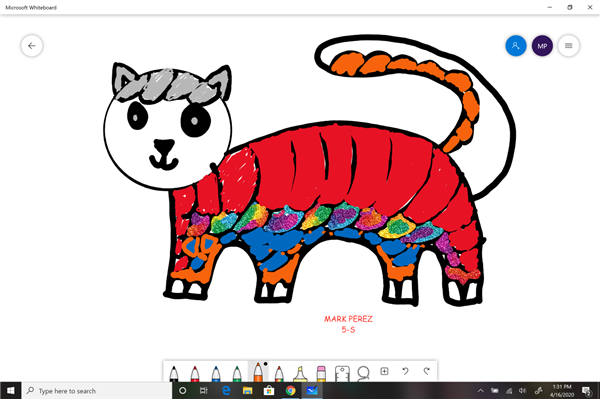Pick the yellow highlighter tool
The image size is (600, 399).
[x=300, y=373]
